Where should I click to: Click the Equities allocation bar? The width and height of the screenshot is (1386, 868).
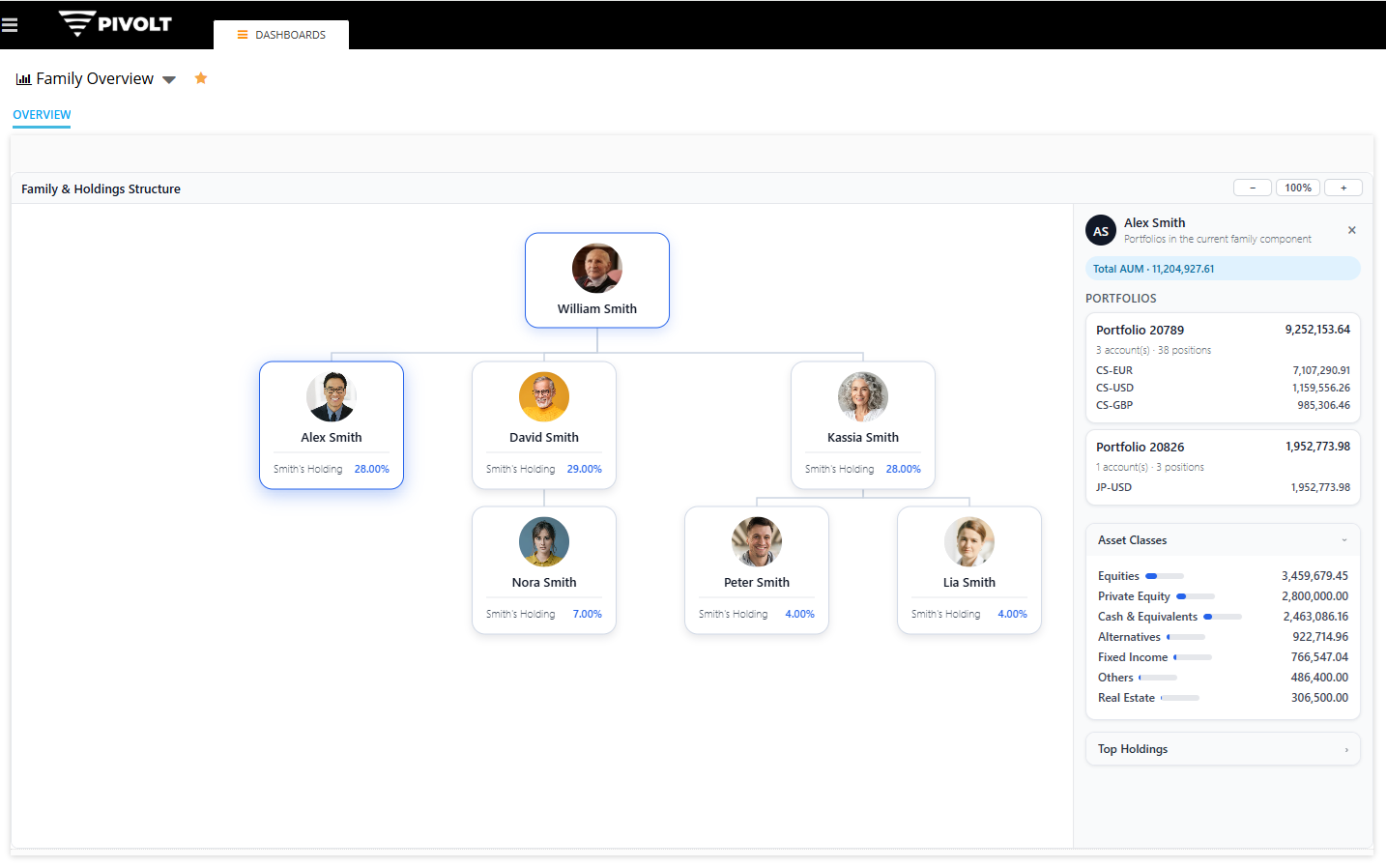pos(1164,575)
